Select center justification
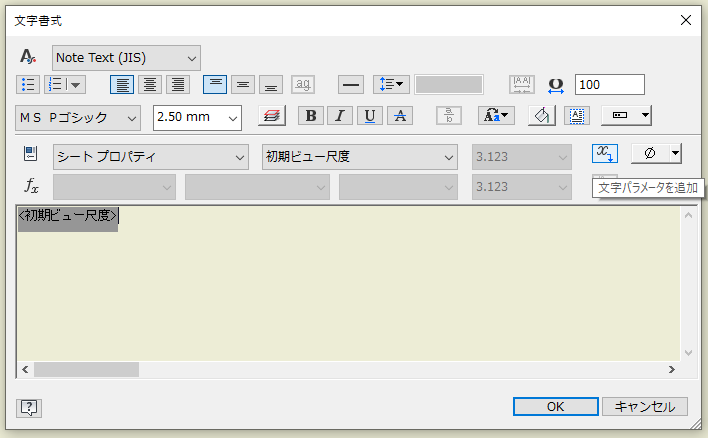This screenshot has width=708, height=438. click(150, 84)
